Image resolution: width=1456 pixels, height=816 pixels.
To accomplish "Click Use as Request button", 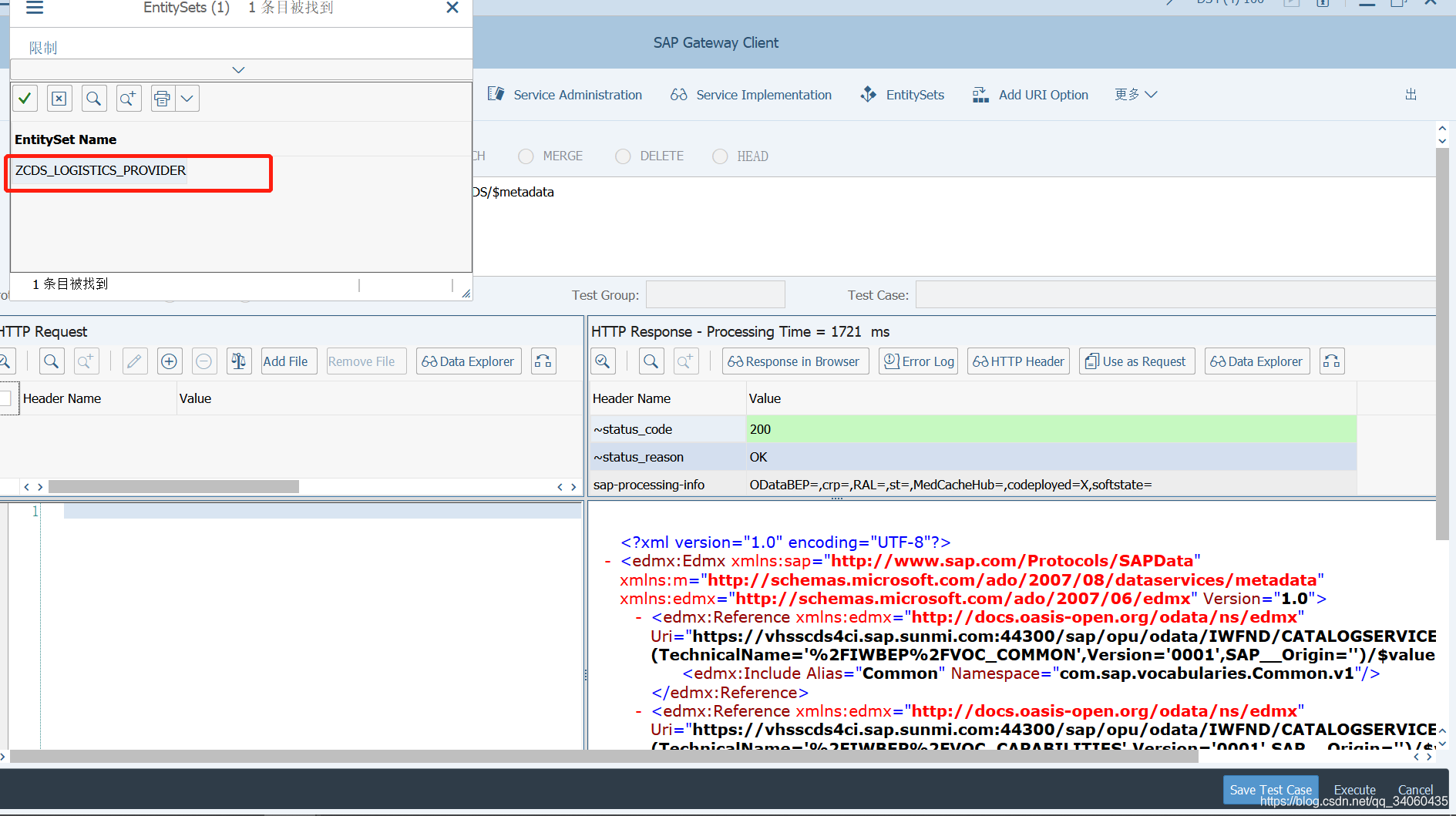I will 1137,361.
